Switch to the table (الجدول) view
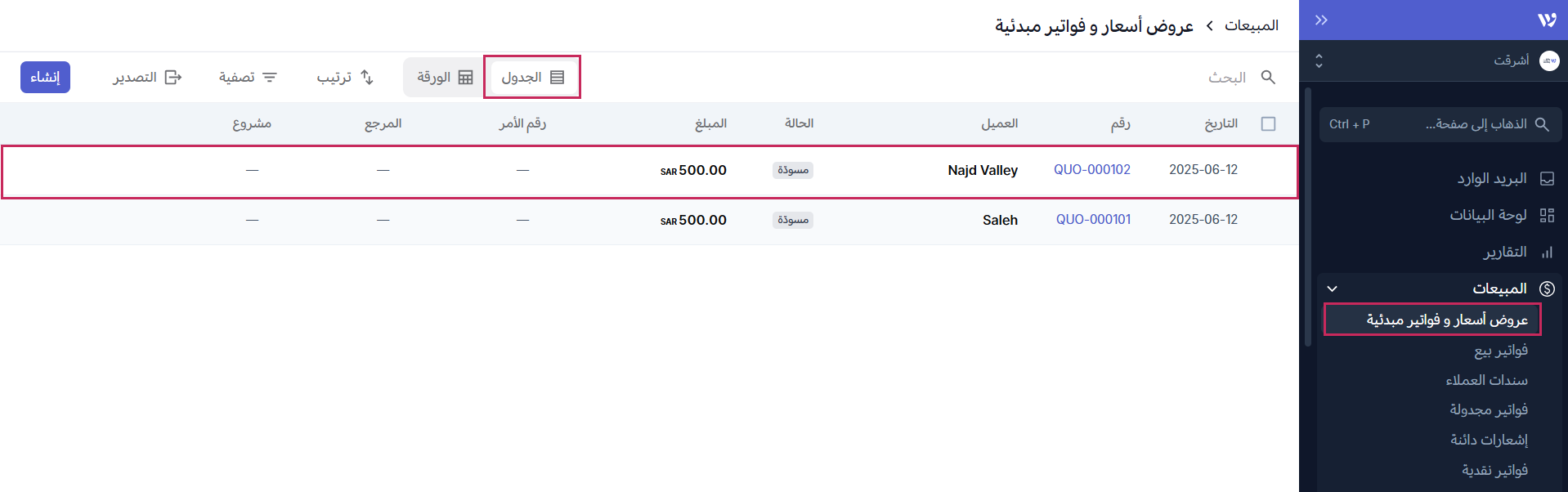 (x=532, y=77)
